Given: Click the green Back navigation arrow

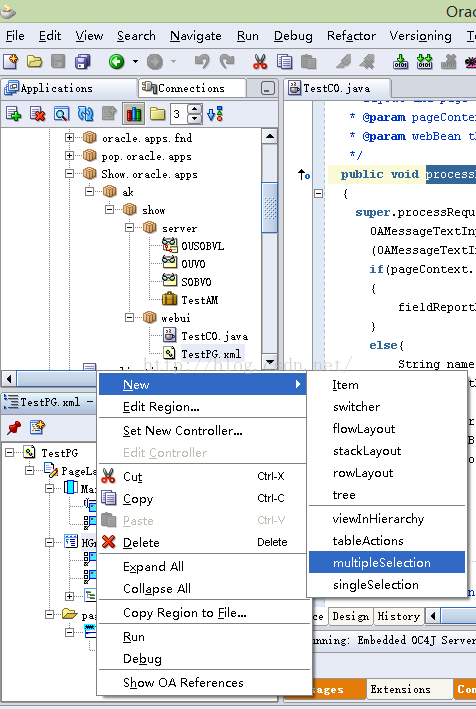Looking at the screenshot, I should [x=116, y=61].
